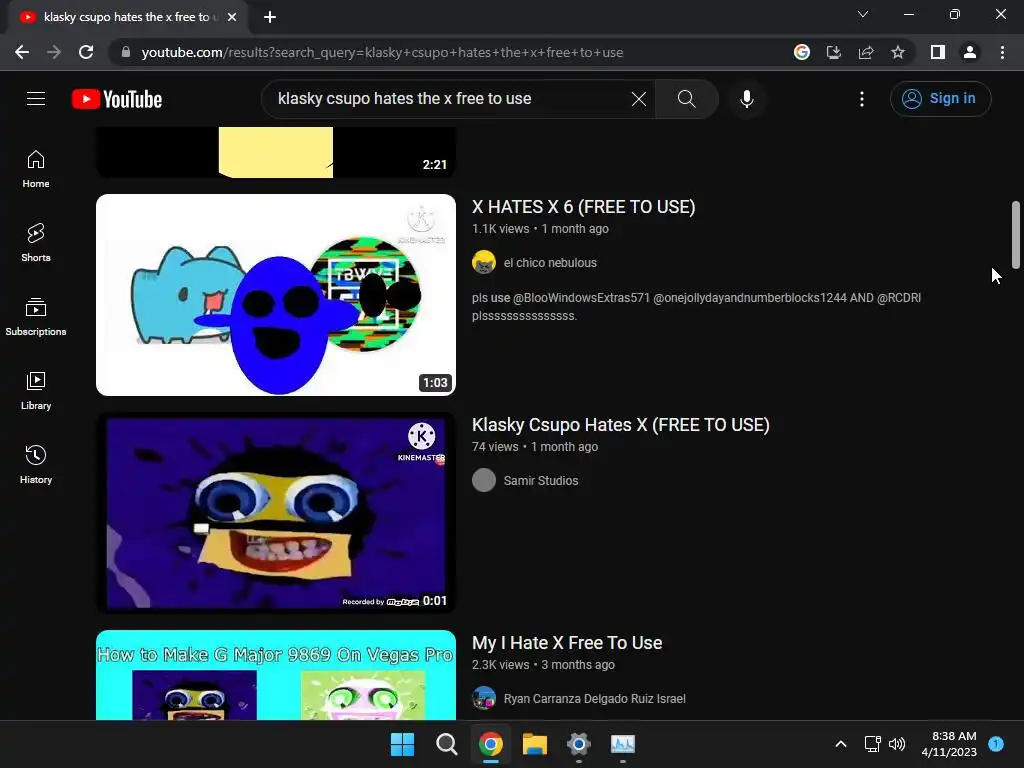The image size is (1024, 768).
Task: Go to Home in the sidebar
Action: (36, 169)
